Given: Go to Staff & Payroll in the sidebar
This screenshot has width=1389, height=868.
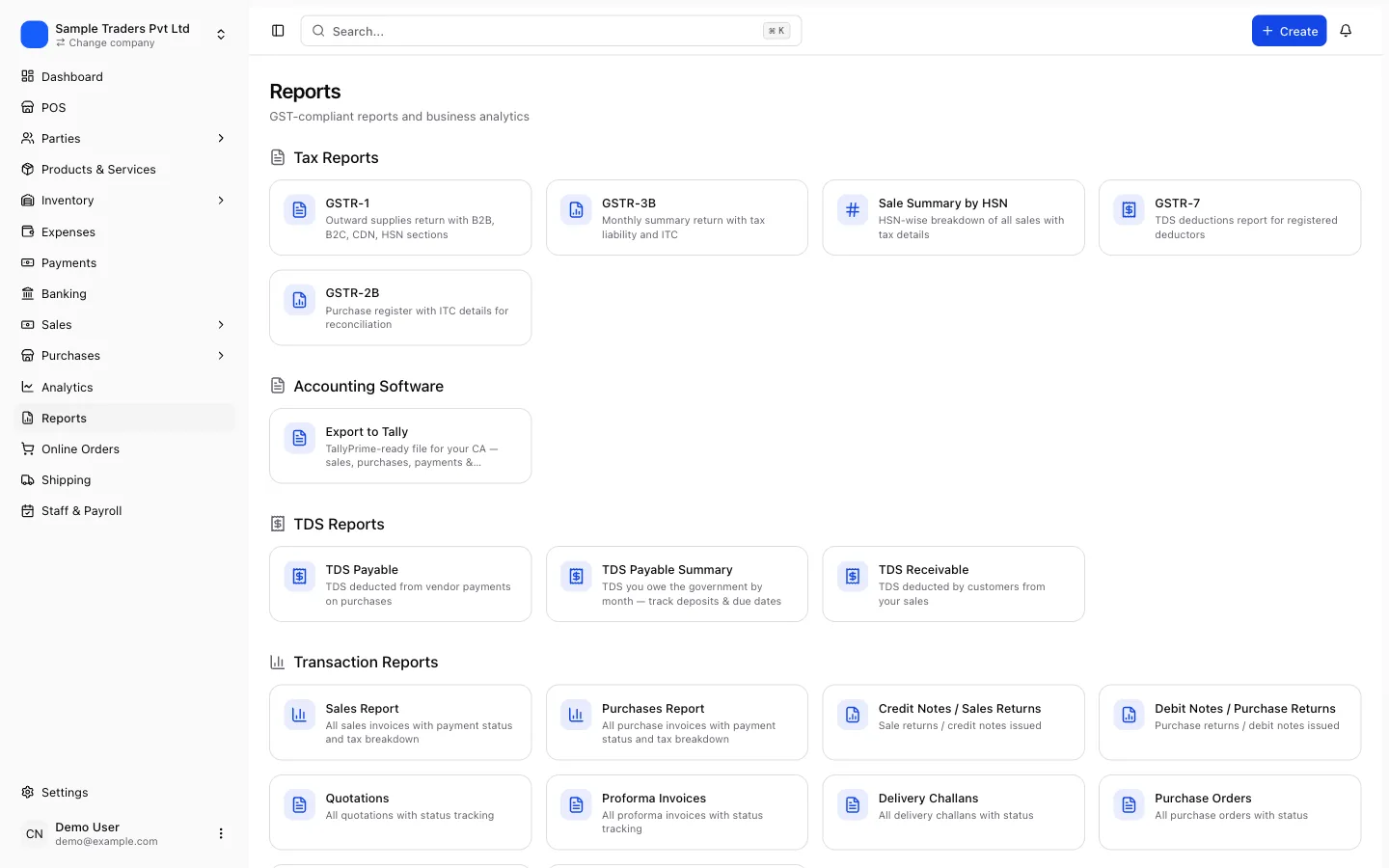Looking at the screenshot, I should tap(125, 511).
